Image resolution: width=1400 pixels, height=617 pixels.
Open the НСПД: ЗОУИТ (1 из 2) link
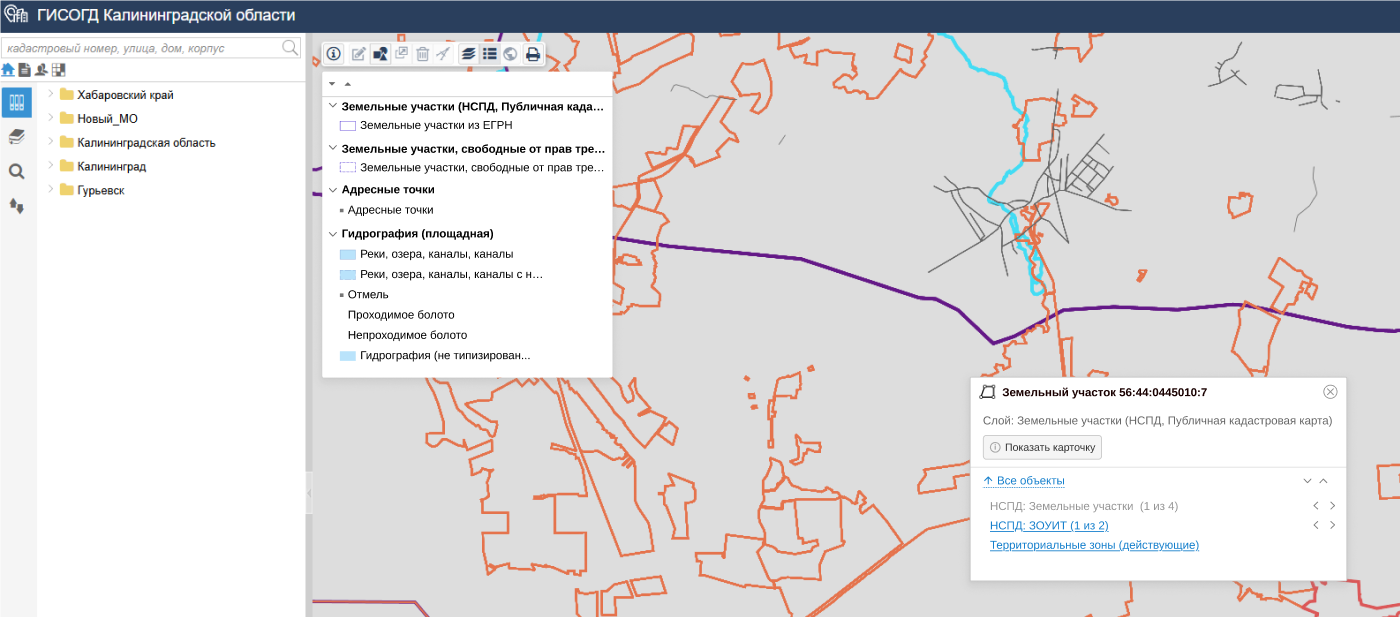click(1049, 525)
